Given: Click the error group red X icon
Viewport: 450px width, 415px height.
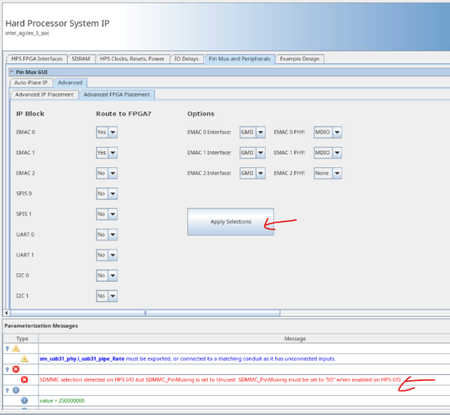Looking at the screenshot, I should click(16, 369).
